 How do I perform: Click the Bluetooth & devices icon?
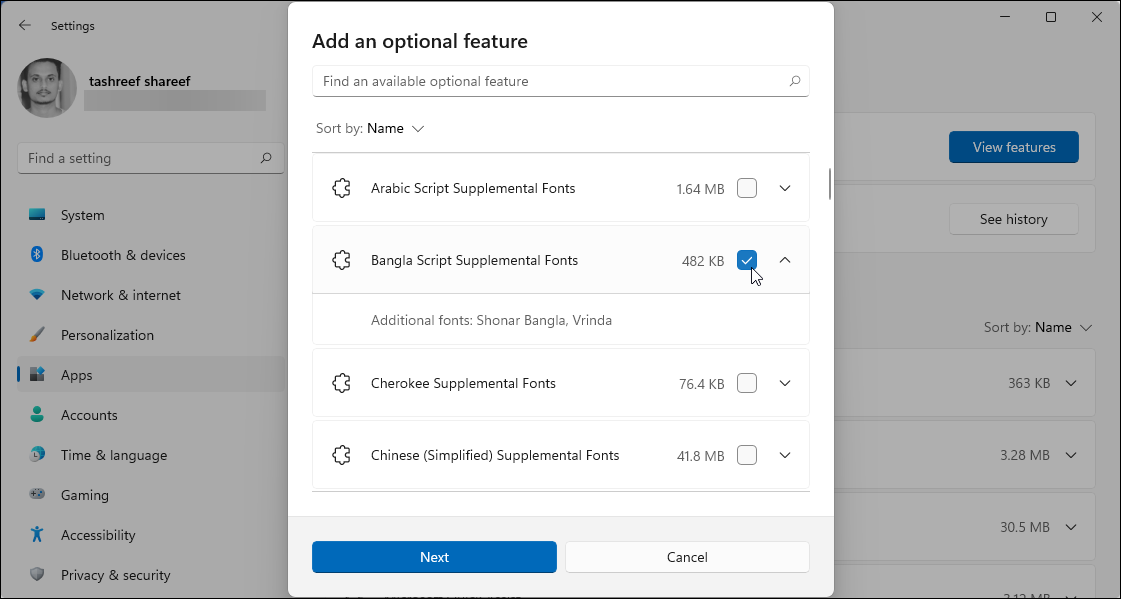[37, 255]
